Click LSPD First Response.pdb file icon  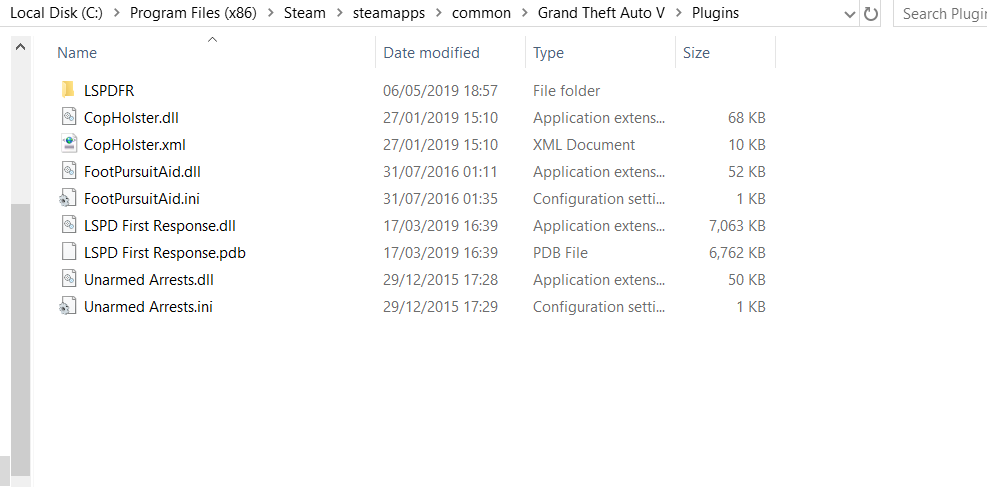click(x=69, y=253)
